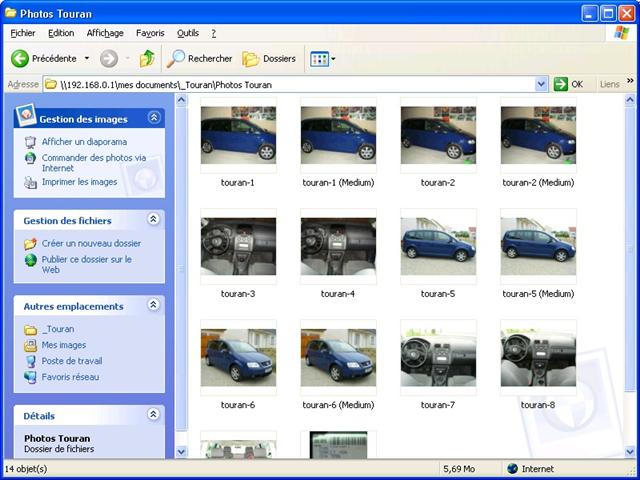Collapse the Gestion des fichiers panel

pyautogui.click(x=153, y=219)
